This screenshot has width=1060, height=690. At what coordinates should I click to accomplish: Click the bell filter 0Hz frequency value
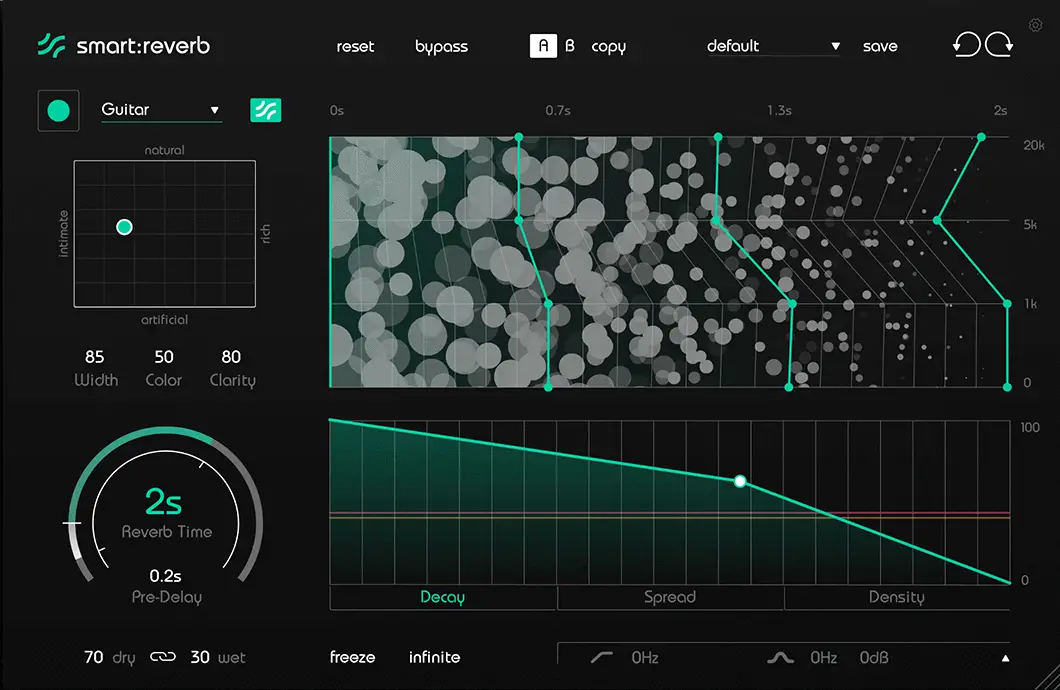point(823,658)
